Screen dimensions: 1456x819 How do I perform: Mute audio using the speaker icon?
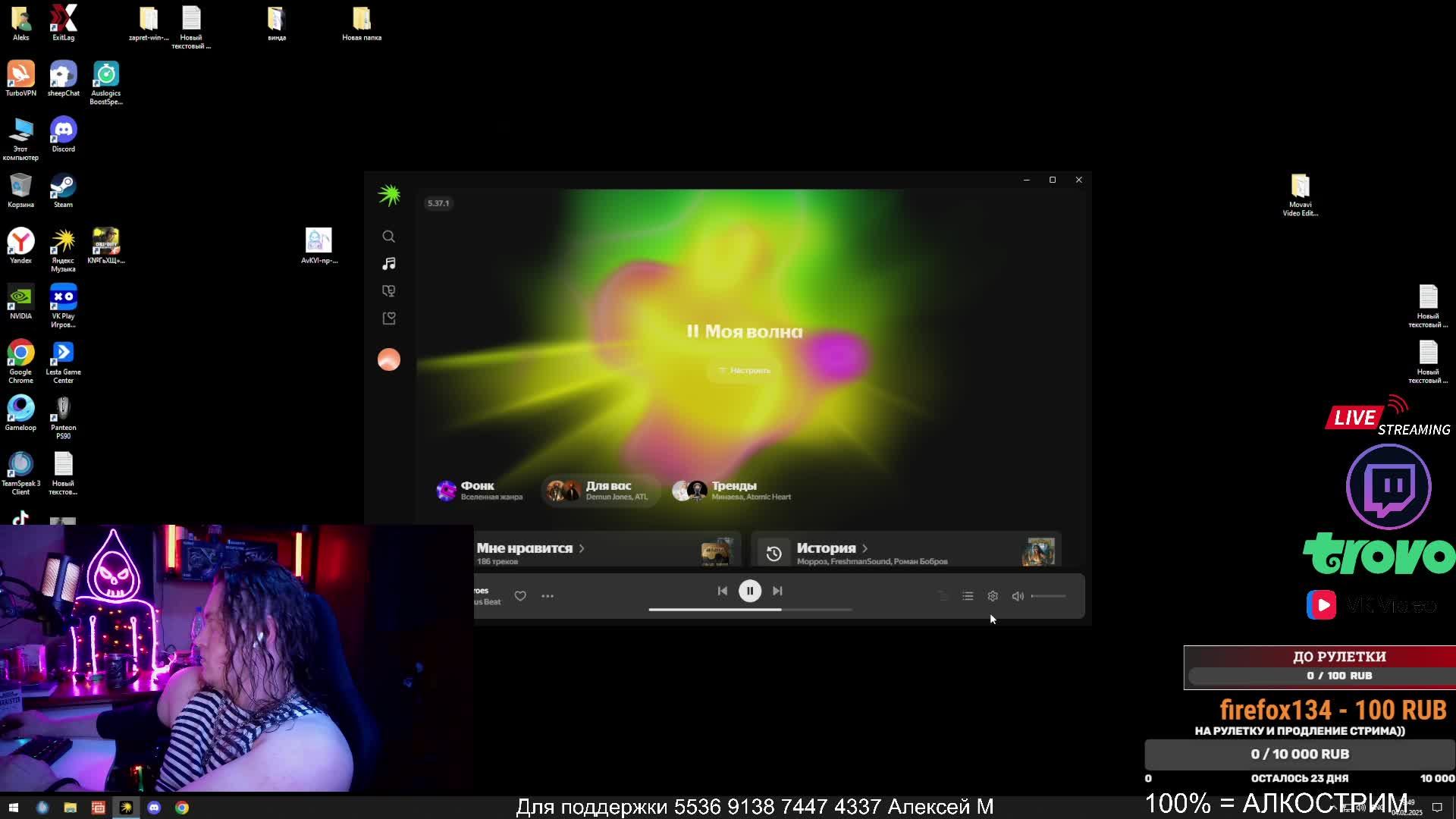click(x=1018, y=596)
